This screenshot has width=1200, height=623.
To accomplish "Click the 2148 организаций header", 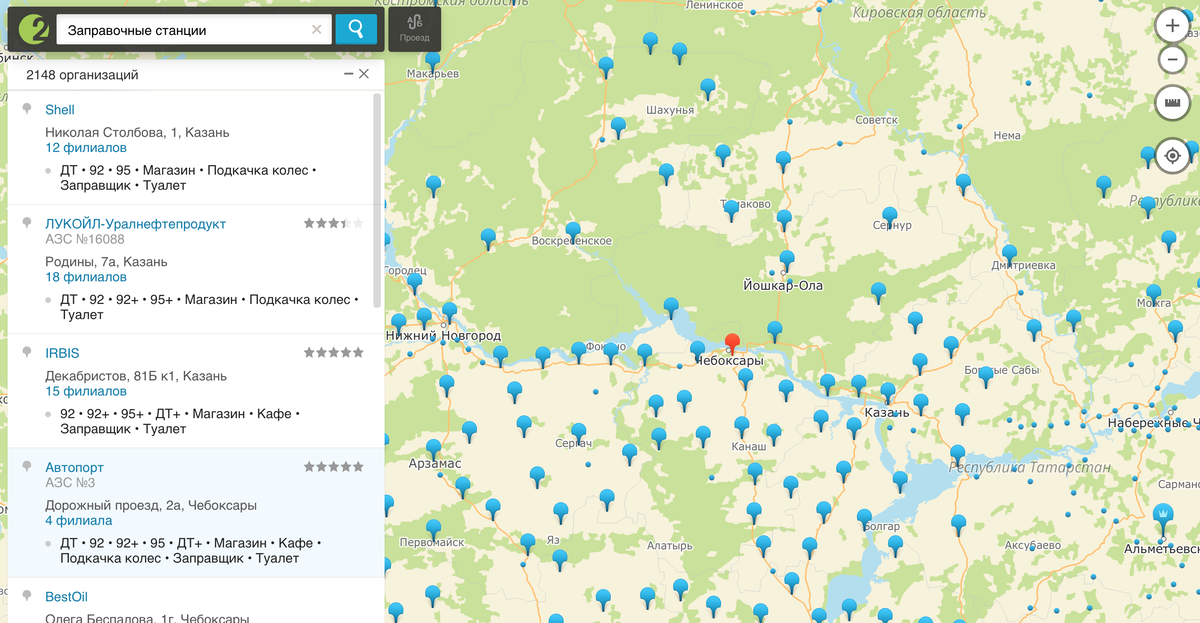I will click(82, 75).
